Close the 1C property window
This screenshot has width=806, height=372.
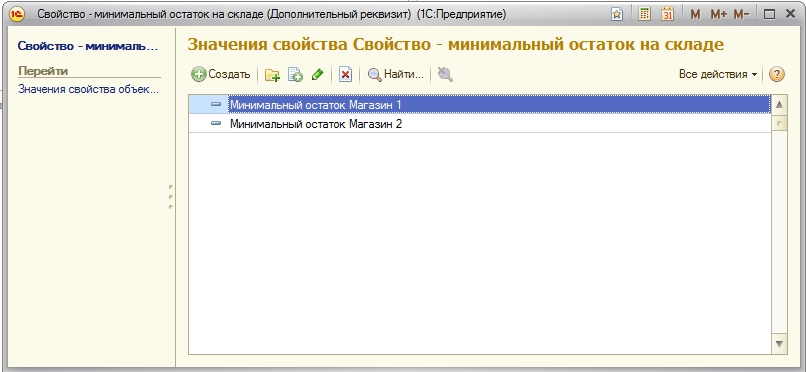791,14
